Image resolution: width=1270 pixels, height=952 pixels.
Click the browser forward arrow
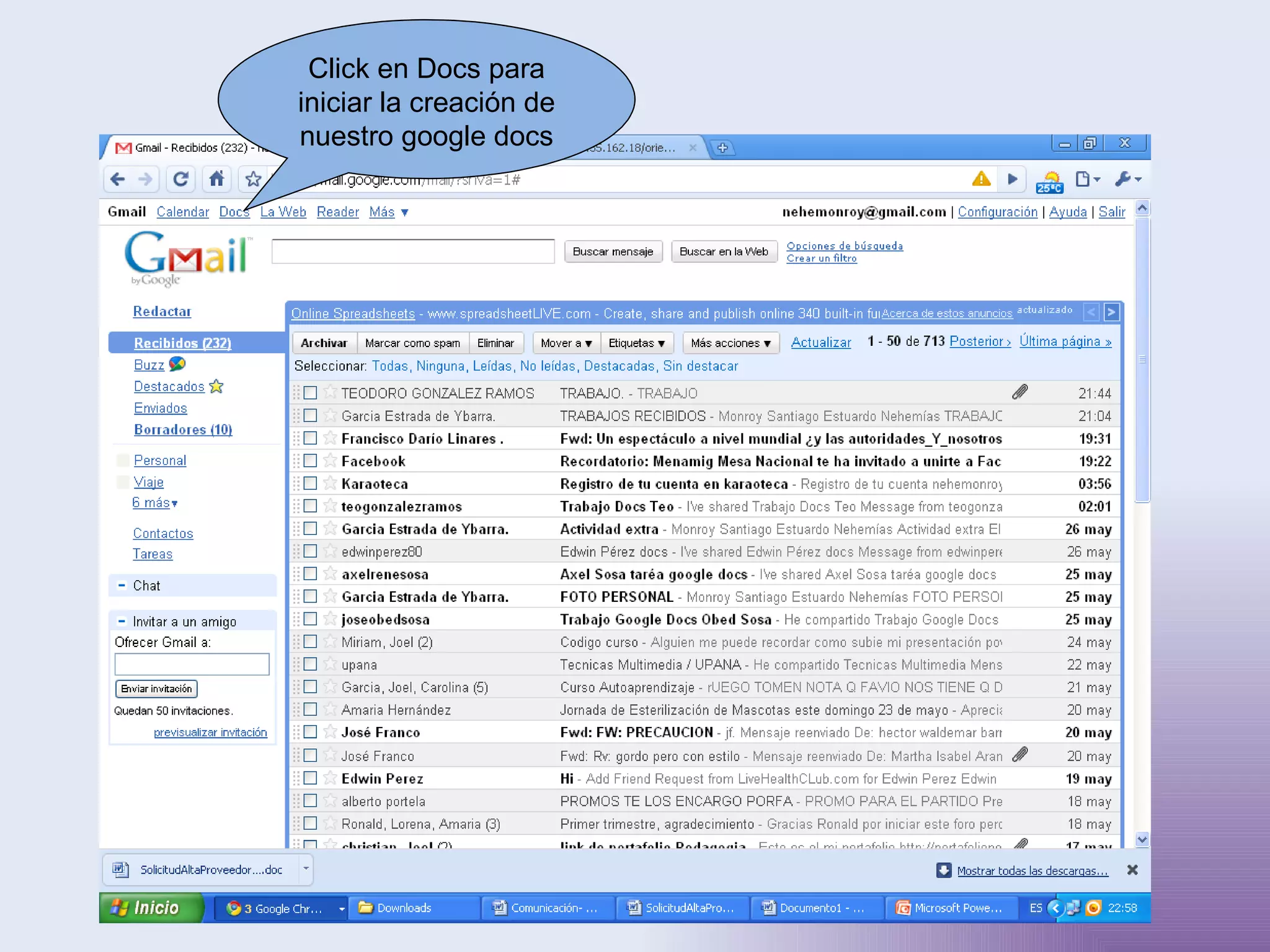click(145, 180)
